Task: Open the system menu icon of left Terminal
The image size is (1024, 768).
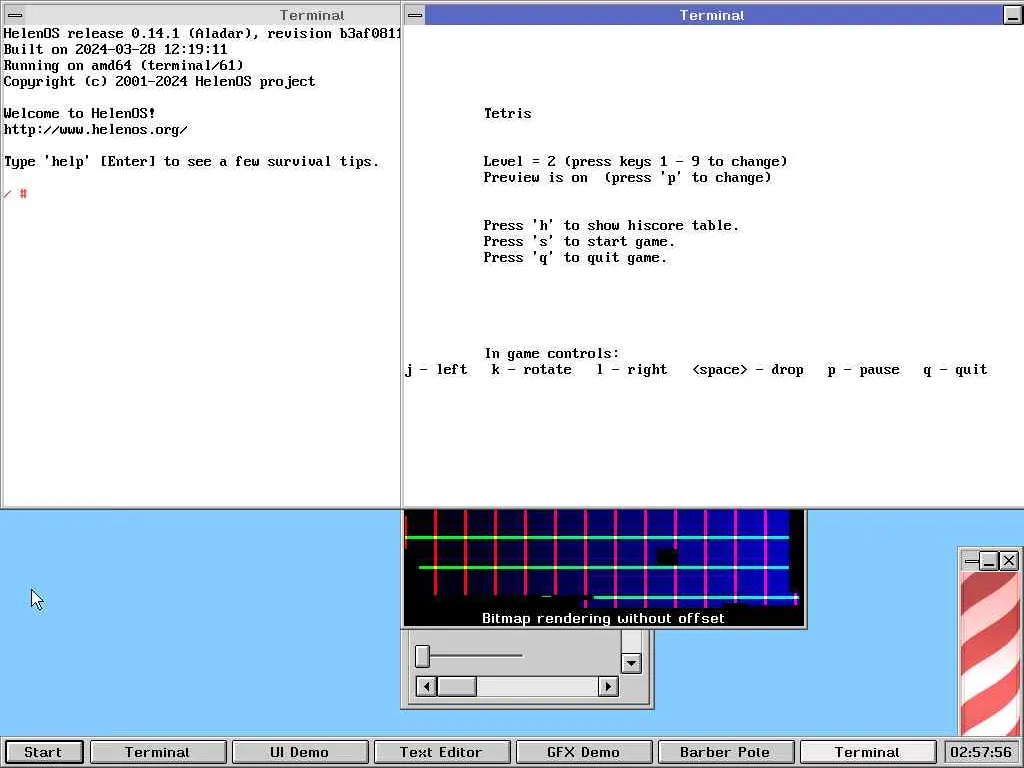Action: pos(15,15)
